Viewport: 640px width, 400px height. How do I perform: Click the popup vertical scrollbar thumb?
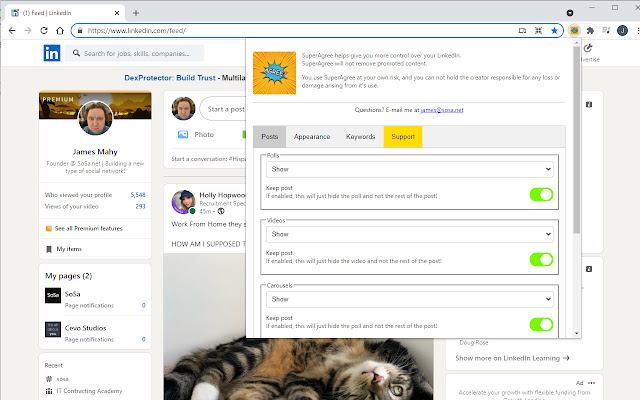pos(576,140)
